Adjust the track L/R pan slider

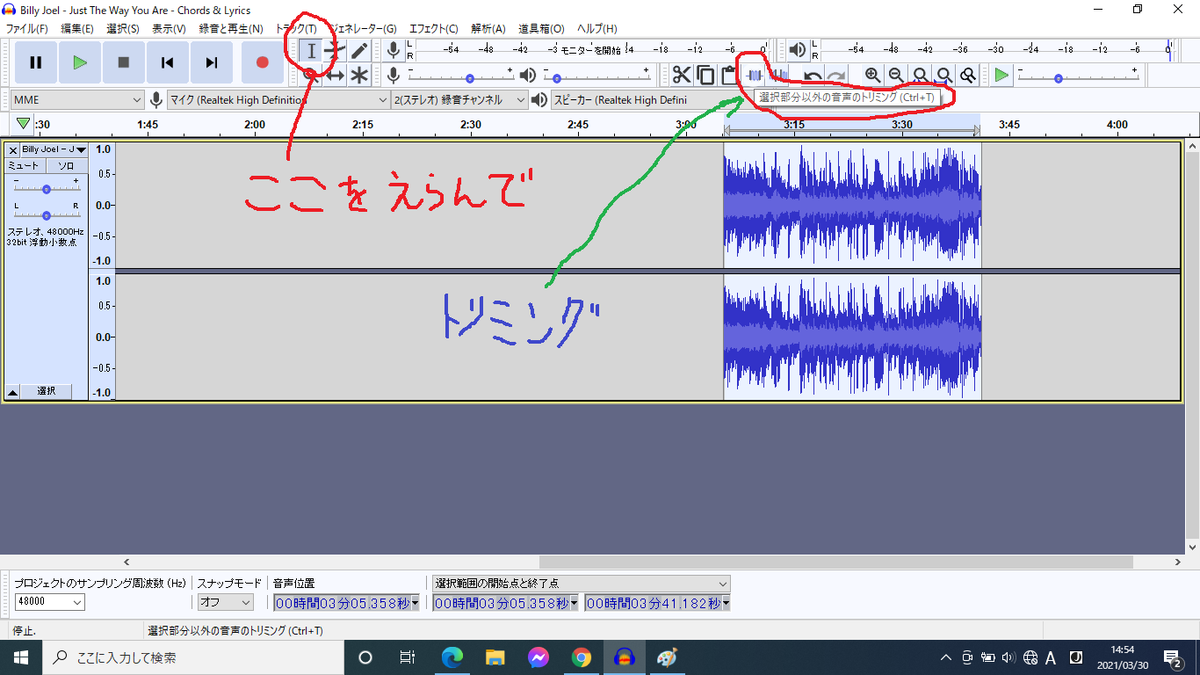(x=46, y=214)
